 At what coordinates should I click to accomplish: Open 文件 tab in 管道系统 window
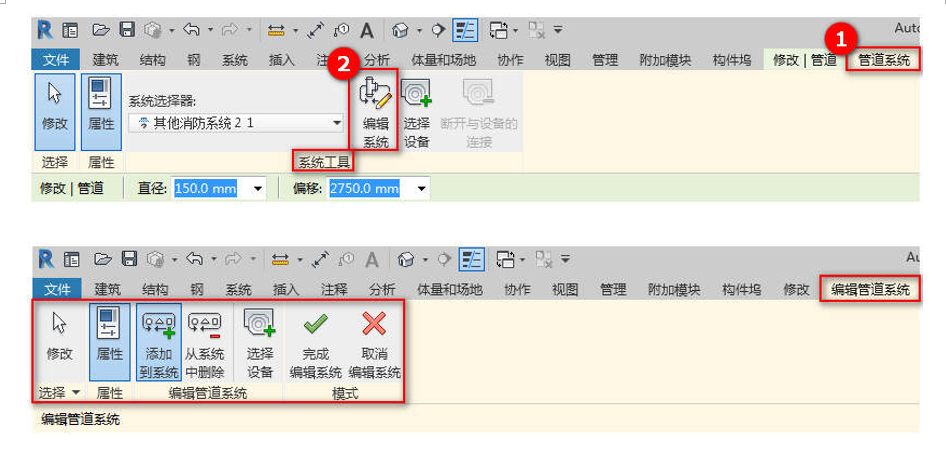[x=56, y=60]
